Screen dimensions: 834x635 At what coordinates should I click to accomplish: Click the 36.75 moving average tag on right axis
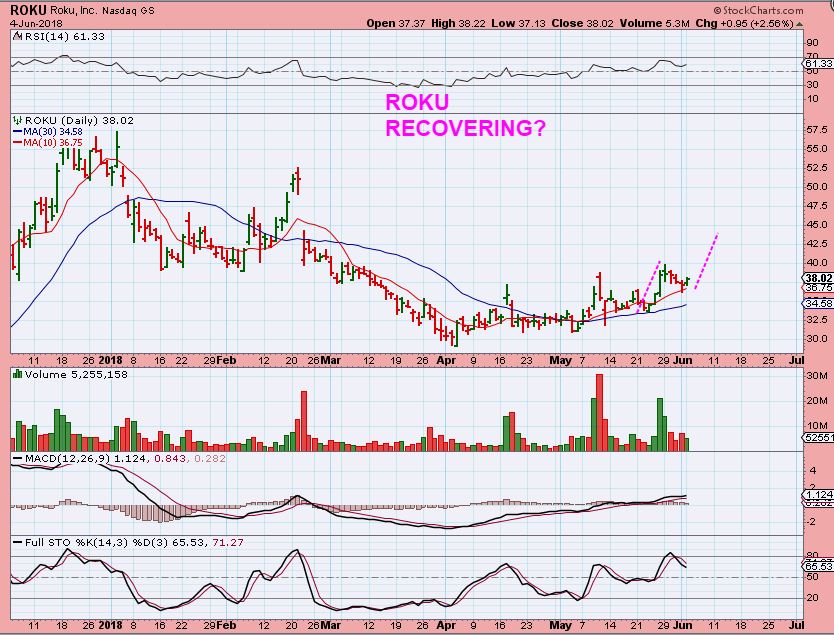pos(818,288)
